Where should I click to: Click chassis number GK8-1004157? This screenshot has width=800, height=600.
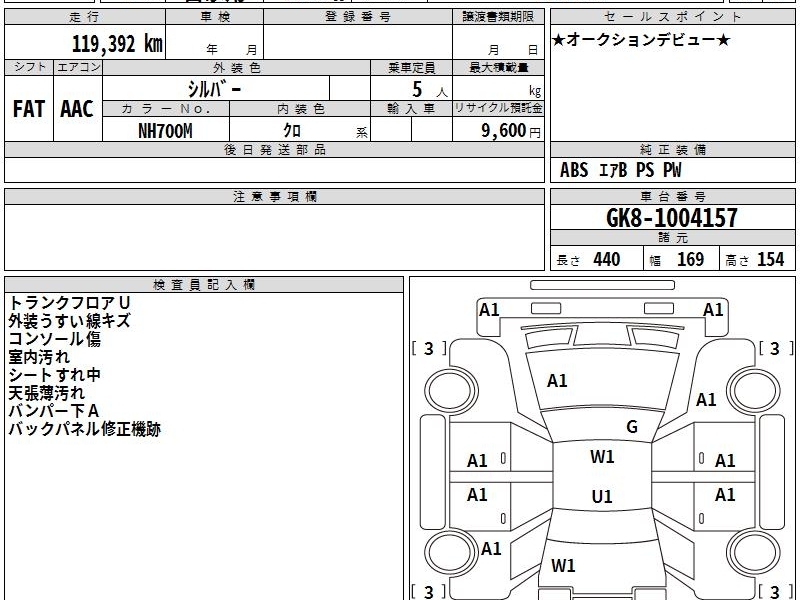point(672,218)
